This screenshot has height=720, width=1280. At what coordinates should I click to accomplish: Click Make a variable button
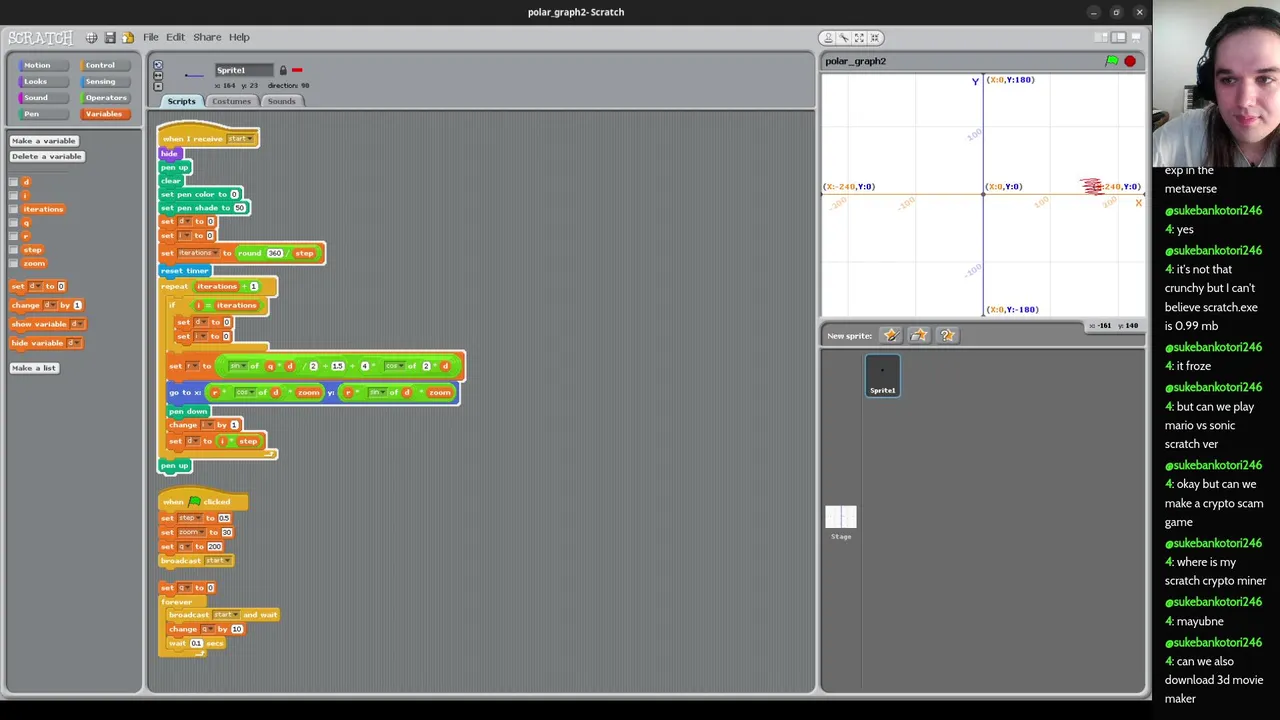click(44, 141)
